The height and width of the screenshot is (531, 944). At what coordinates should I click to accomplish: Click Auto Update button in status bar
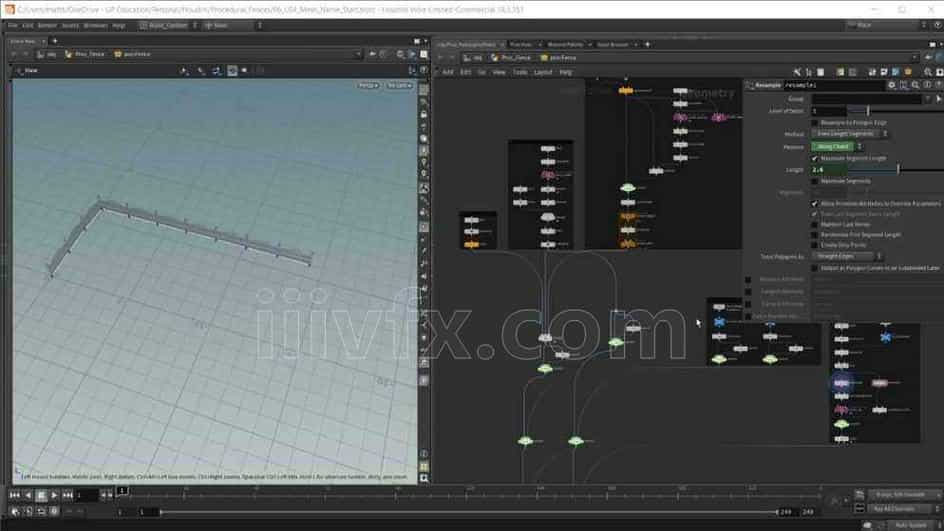(910, 525)
